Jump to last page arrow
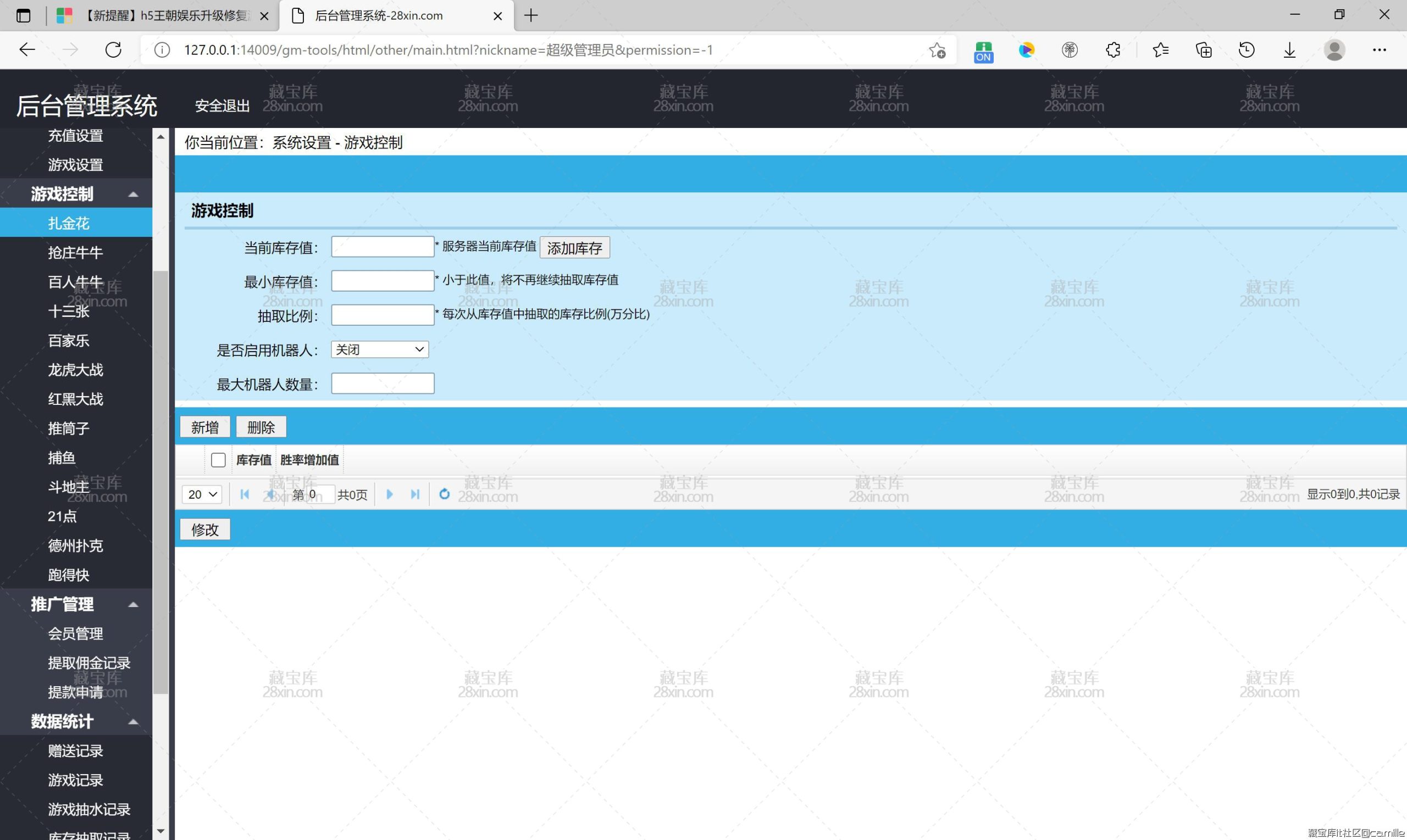Viewport: 1407px width, 840px height. coord(415,494)
